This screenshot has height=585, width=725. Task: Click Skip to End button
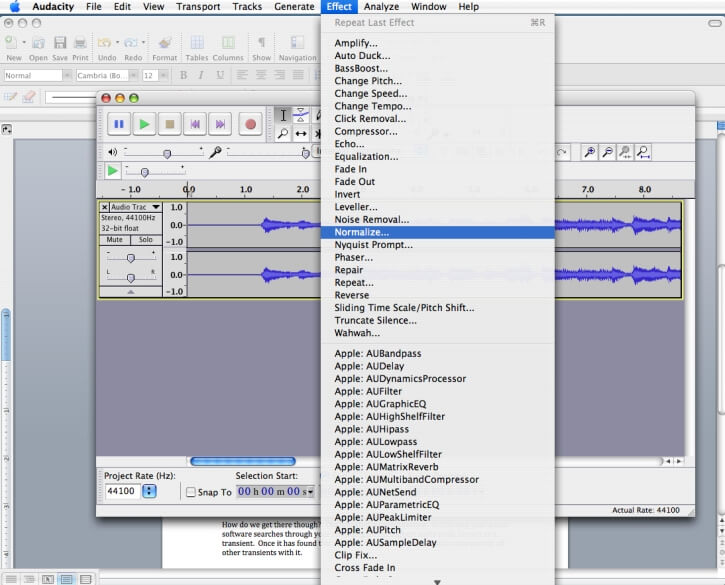220,124
